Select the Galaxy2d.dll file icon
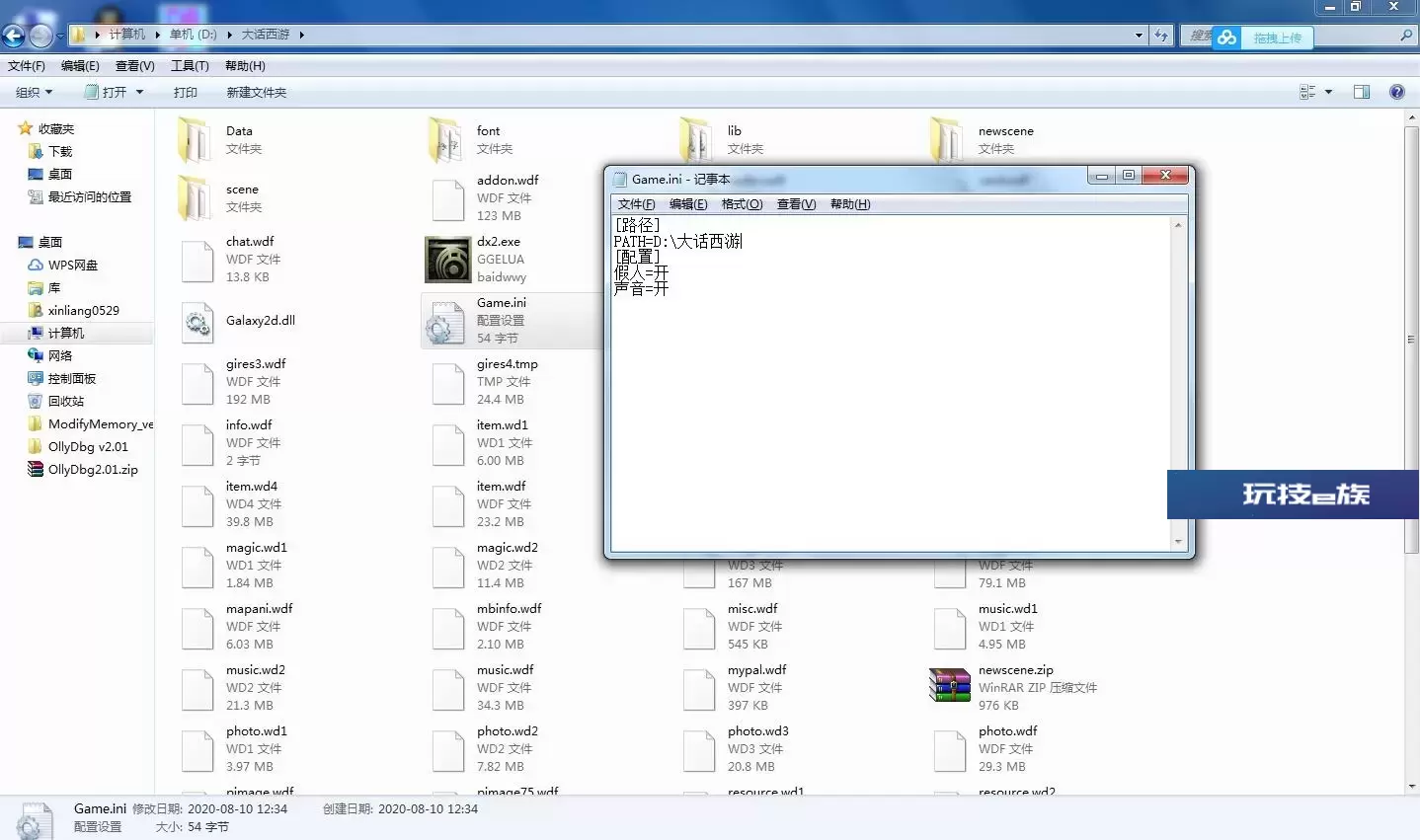Image resolution: width=1420 pixels, height=840 pixels. [x=197, y=322]
